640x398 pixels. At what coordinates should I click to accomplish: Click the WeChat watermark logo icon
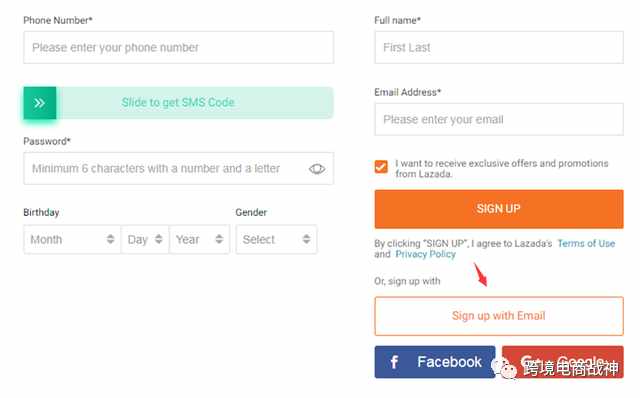(x=504, y=369)
